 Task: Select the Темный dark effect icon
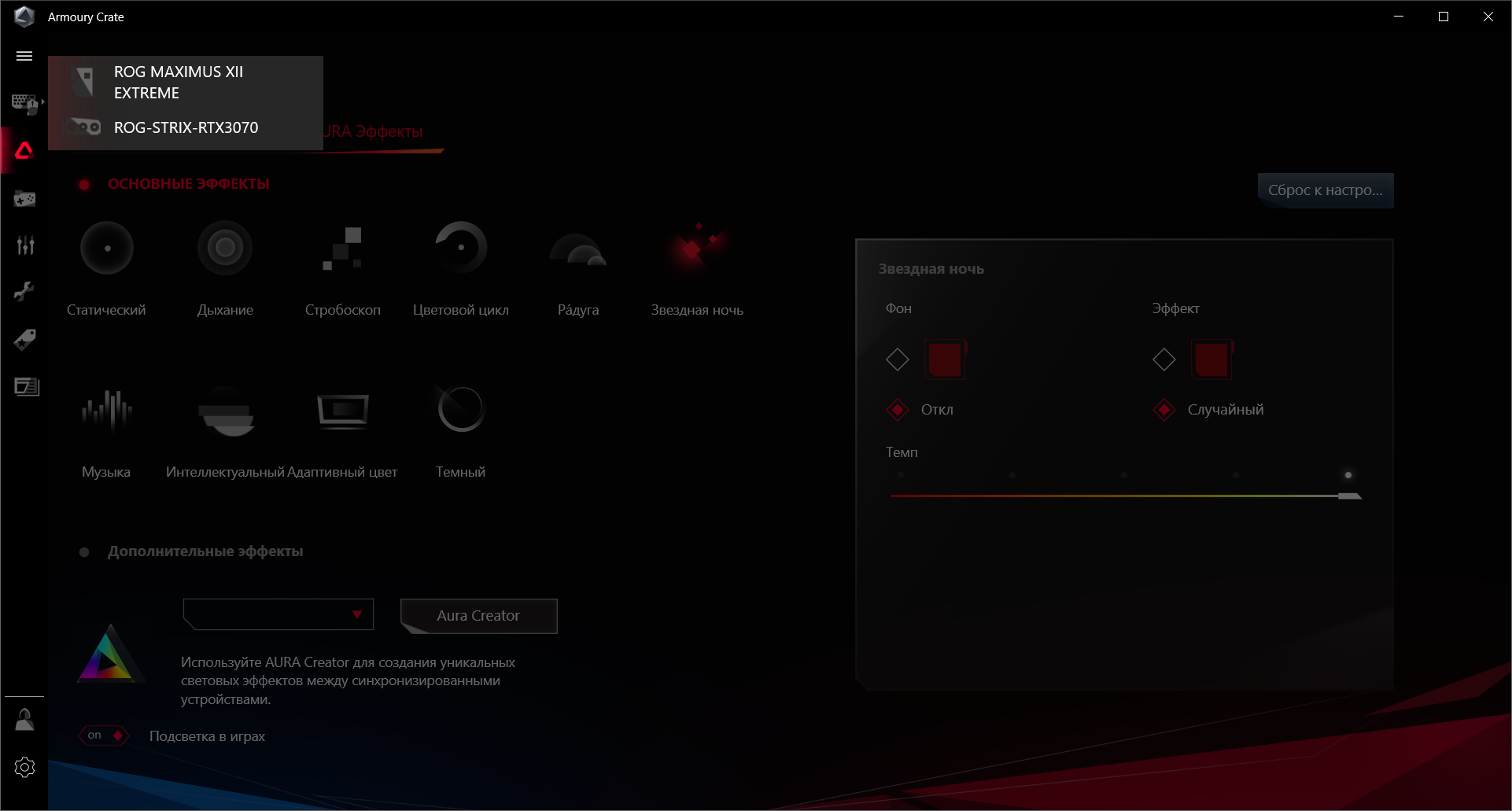point(461,409)
